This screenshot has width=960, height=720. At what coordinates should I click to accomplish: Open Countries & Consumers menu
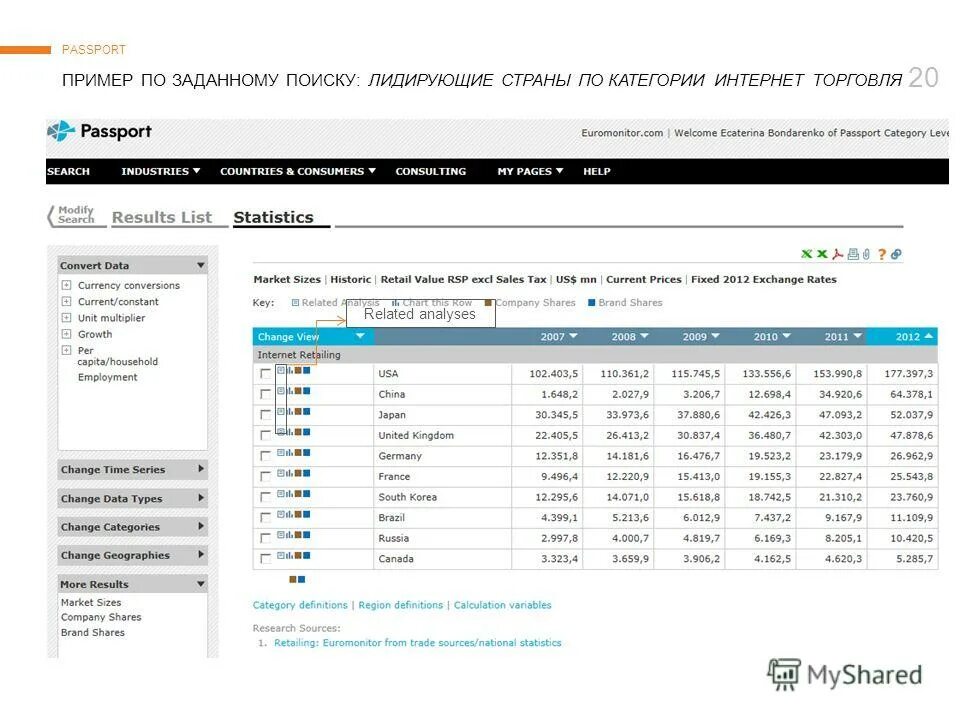[x=298, y=171]
